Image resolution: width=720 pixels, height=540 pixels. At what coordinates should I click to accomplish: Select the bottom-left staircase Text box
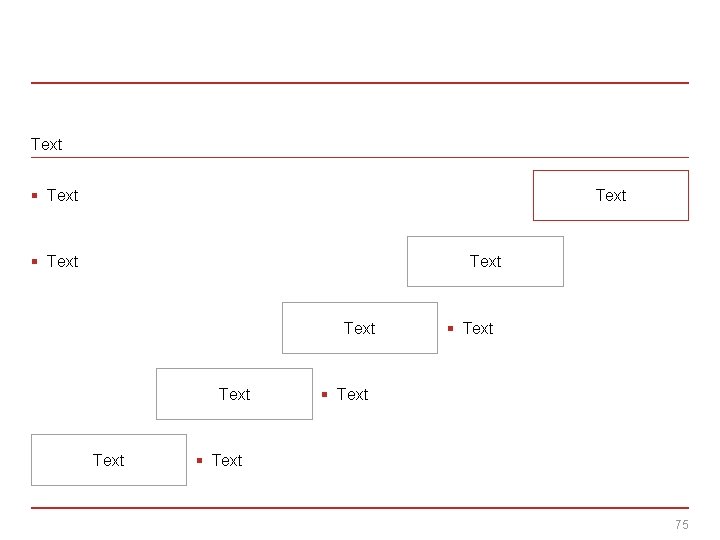tap(108, 460)
